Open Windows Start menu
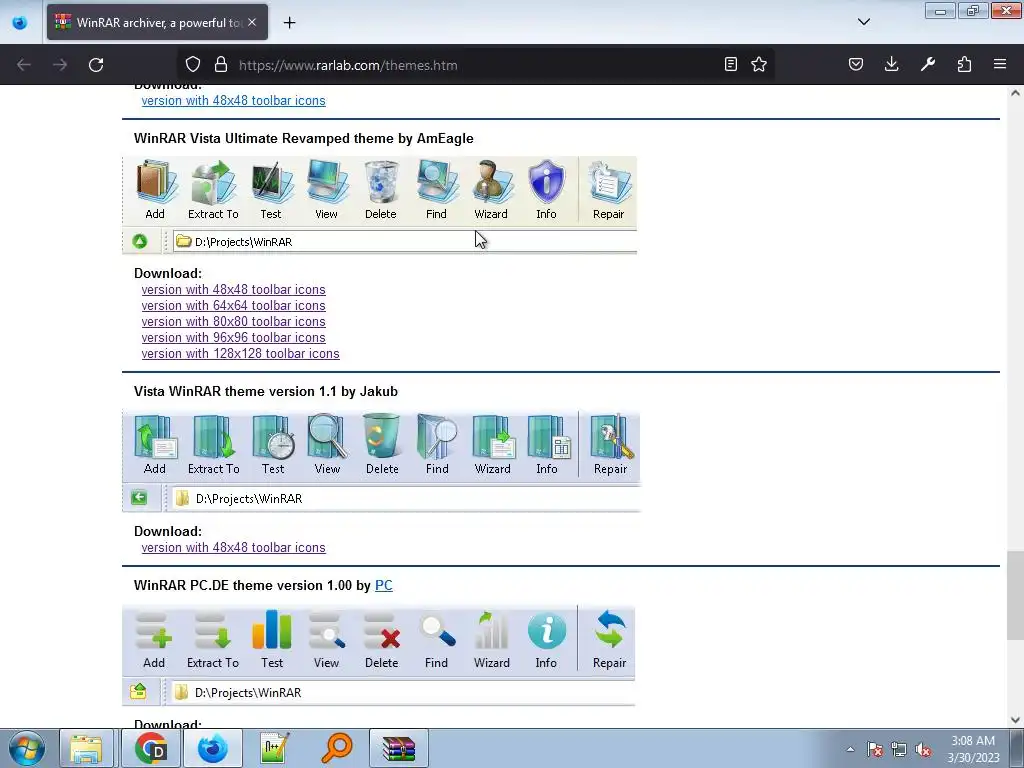This screenshot has height=768, width=1024. 27,748
